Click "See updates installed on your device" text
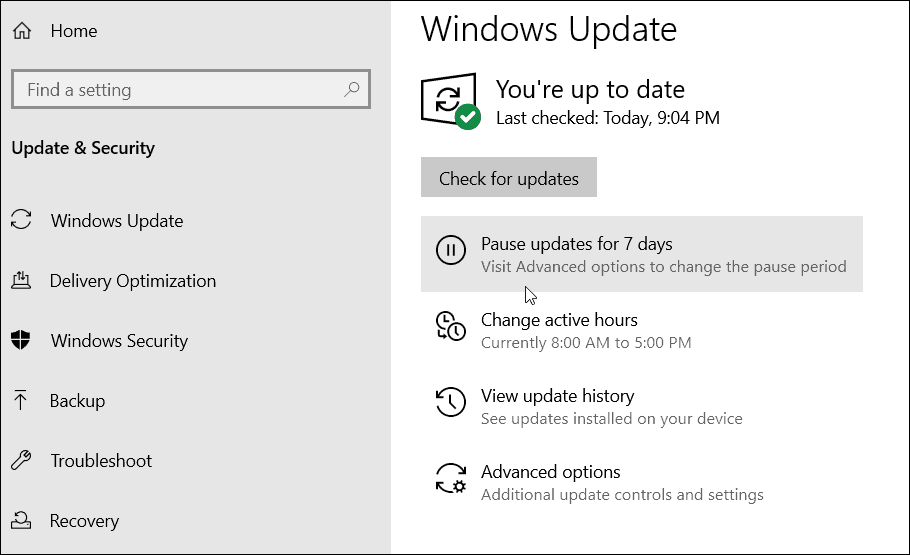Viewport: 910px width, 555px height. pos(612,419)
